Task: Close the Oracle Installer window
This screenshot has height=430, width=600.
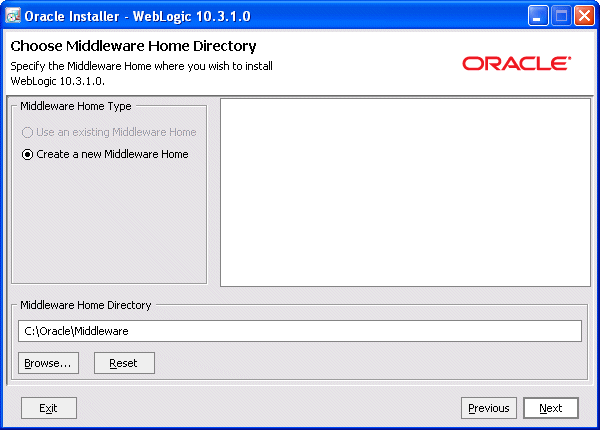Action: click(x=584, y=16)
